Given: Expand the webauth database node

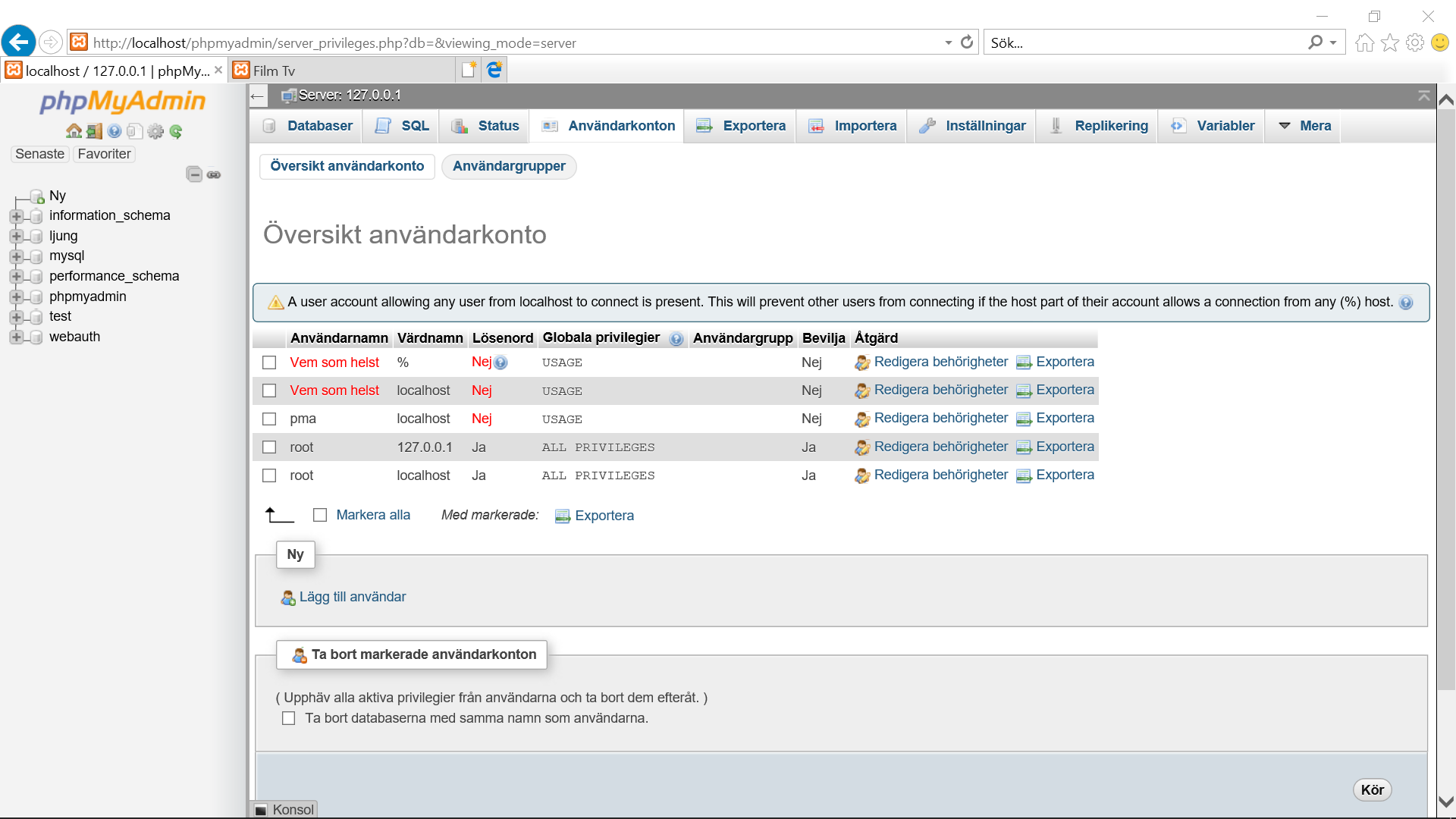Looking at the screenshot, I should [17, 337].
